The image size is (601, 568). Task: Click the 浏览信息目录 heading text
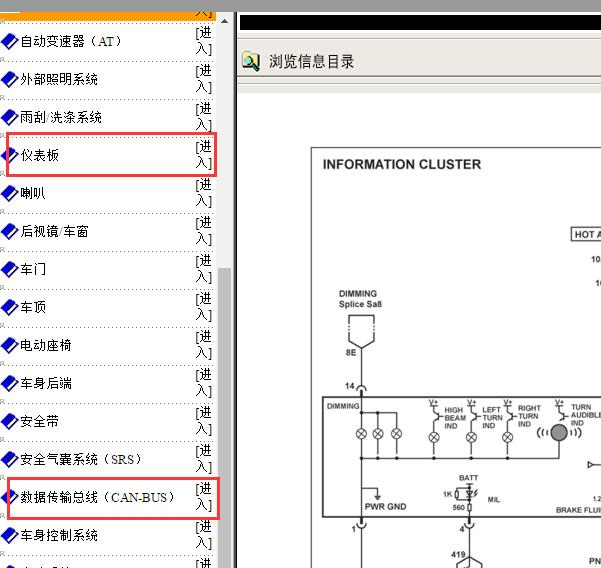(x=311, y=62)
